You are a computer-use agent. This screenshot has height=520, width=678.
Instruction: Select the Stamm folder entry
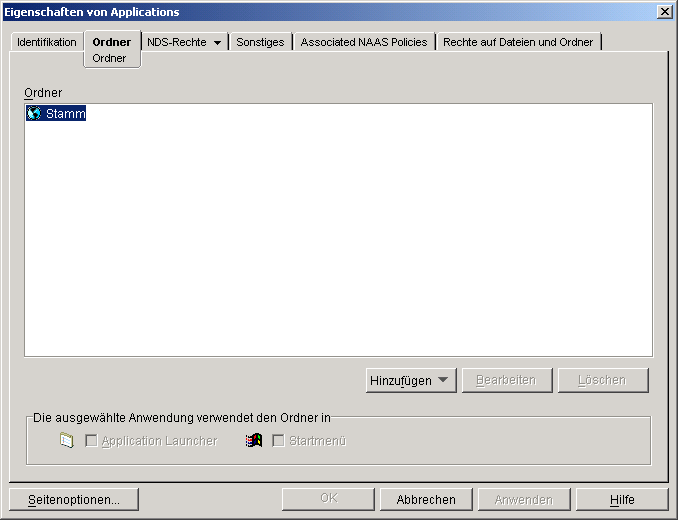tap(56, 113)
